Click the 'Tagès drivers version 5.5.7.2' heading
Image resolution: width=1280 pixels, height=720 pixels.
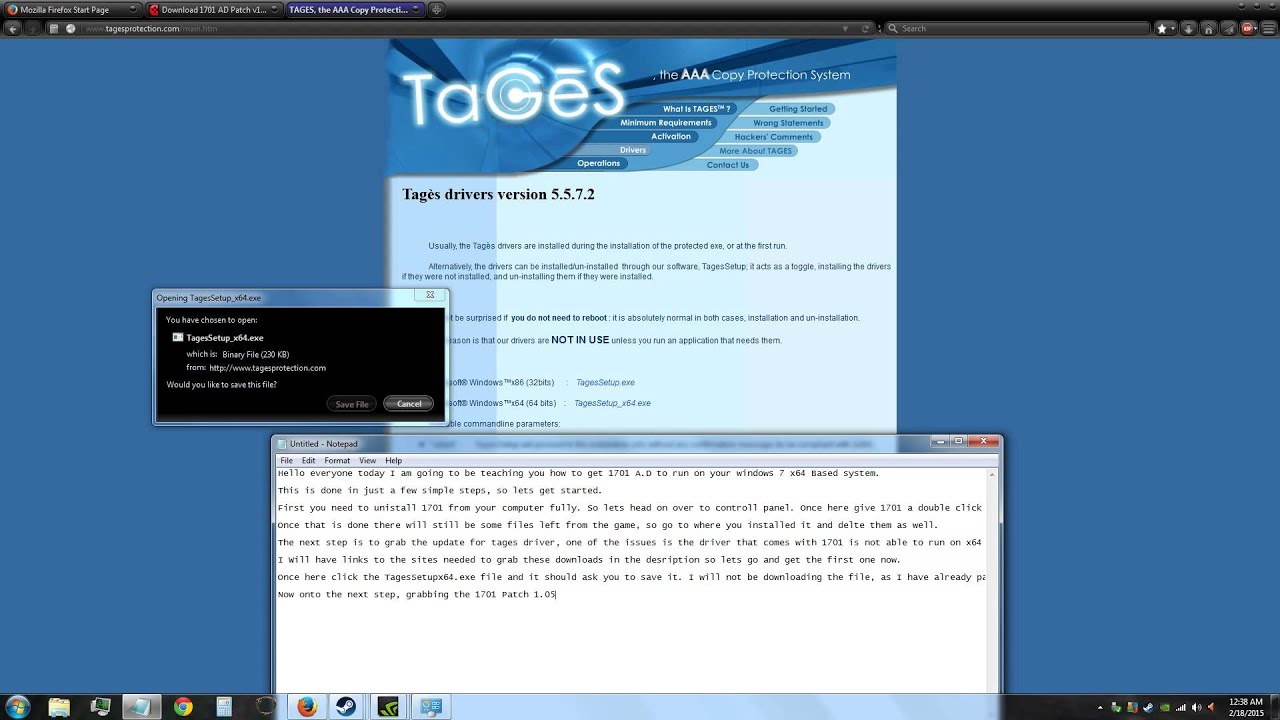click(498, 194)
